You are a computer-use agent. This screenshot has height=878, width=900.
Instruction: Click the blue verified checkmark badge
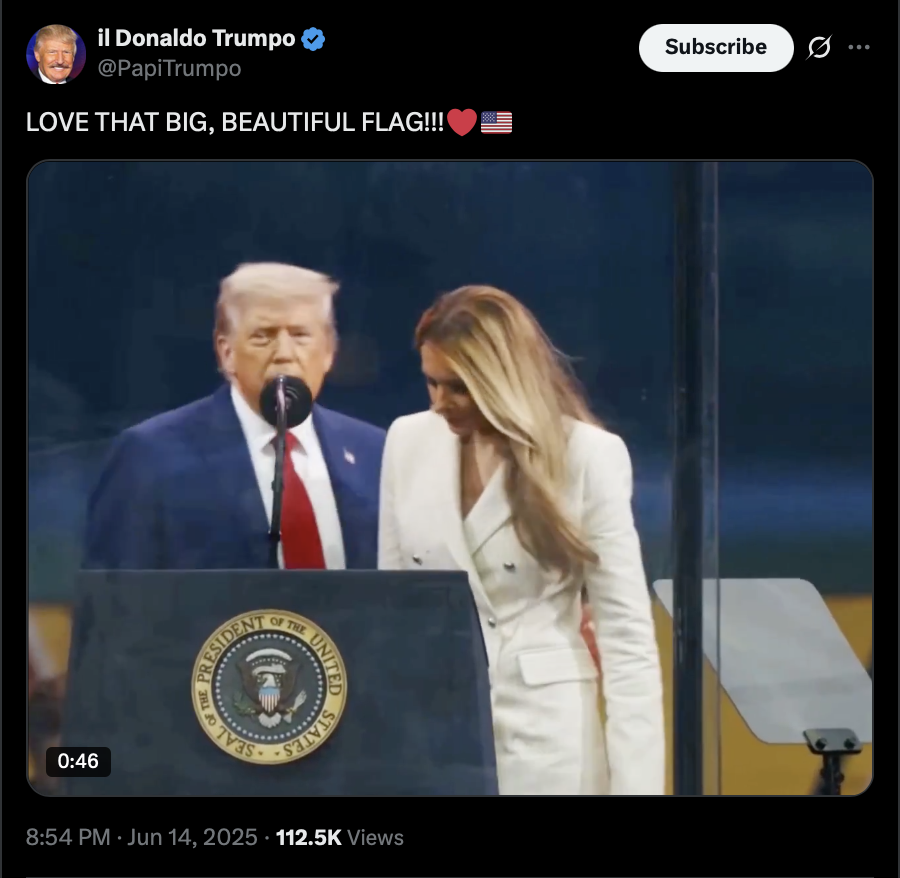click(313, 39)
